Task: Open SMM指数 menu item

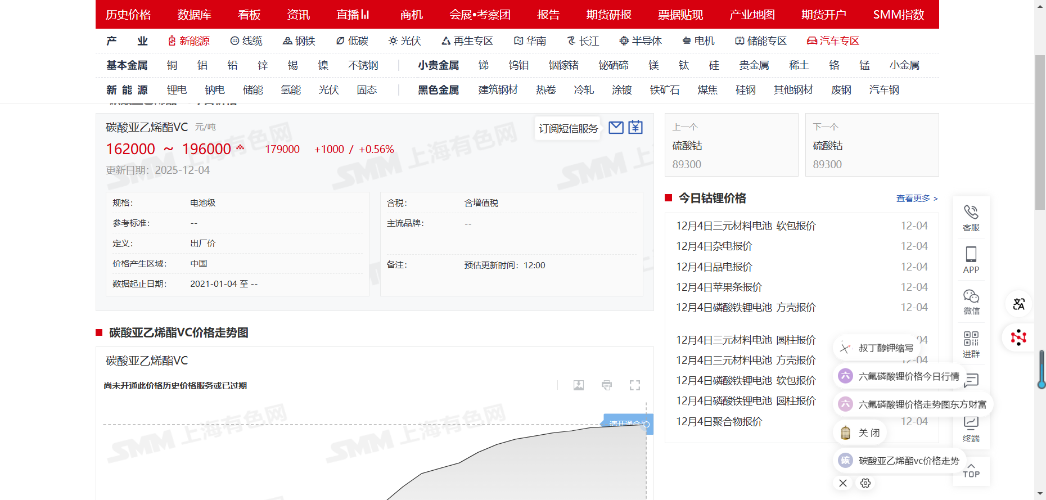Action: 899,15
